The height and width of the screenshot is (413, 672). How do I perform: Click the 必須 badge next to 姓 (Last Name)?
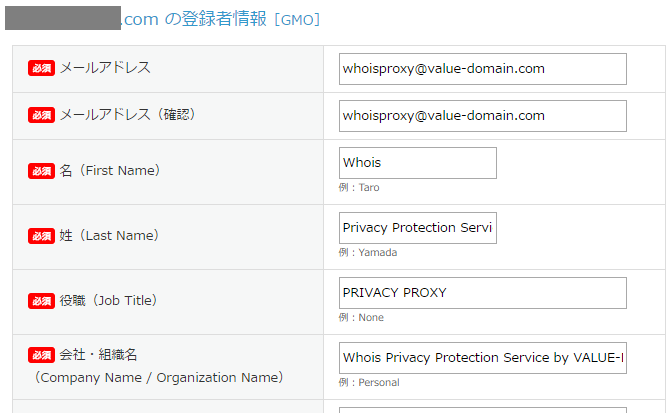tap(41, 236)
